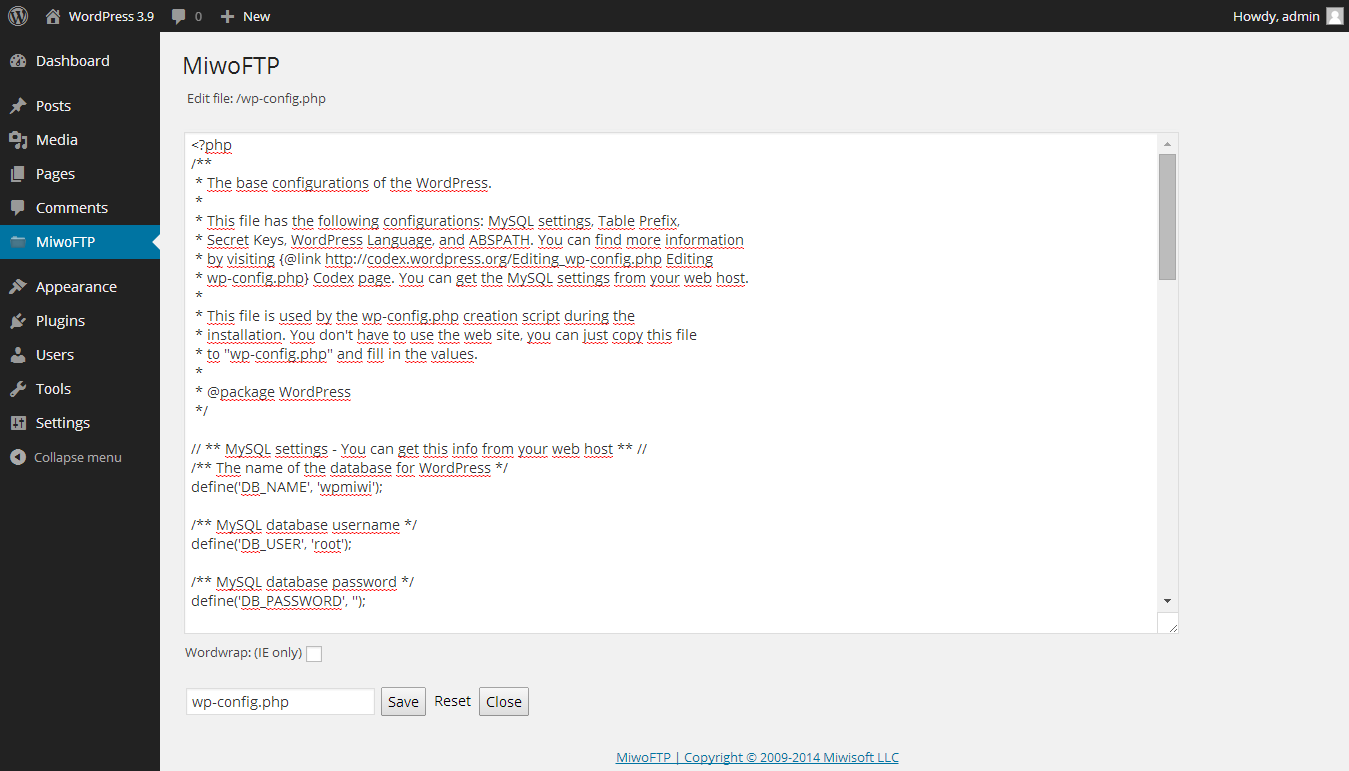Click the define('DB_PASSWORD', ''); line
This screenshot has height=771, width=1349.
tap(278, 601)
